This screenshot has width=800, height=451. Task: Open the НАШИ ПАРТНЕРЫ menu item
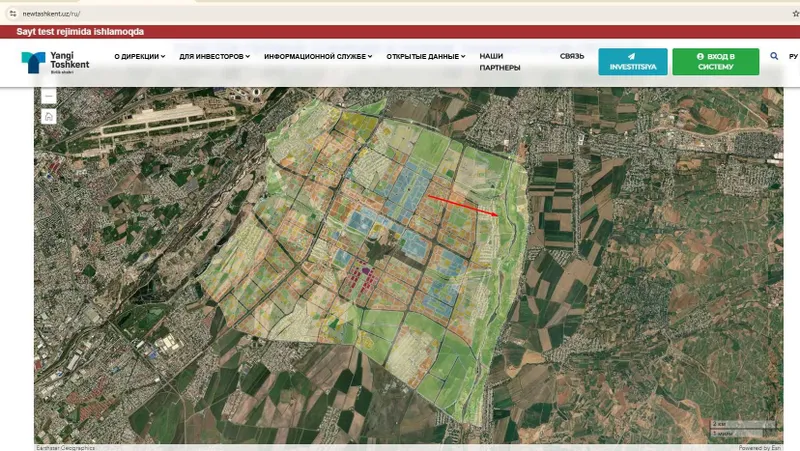pos(499,62)
